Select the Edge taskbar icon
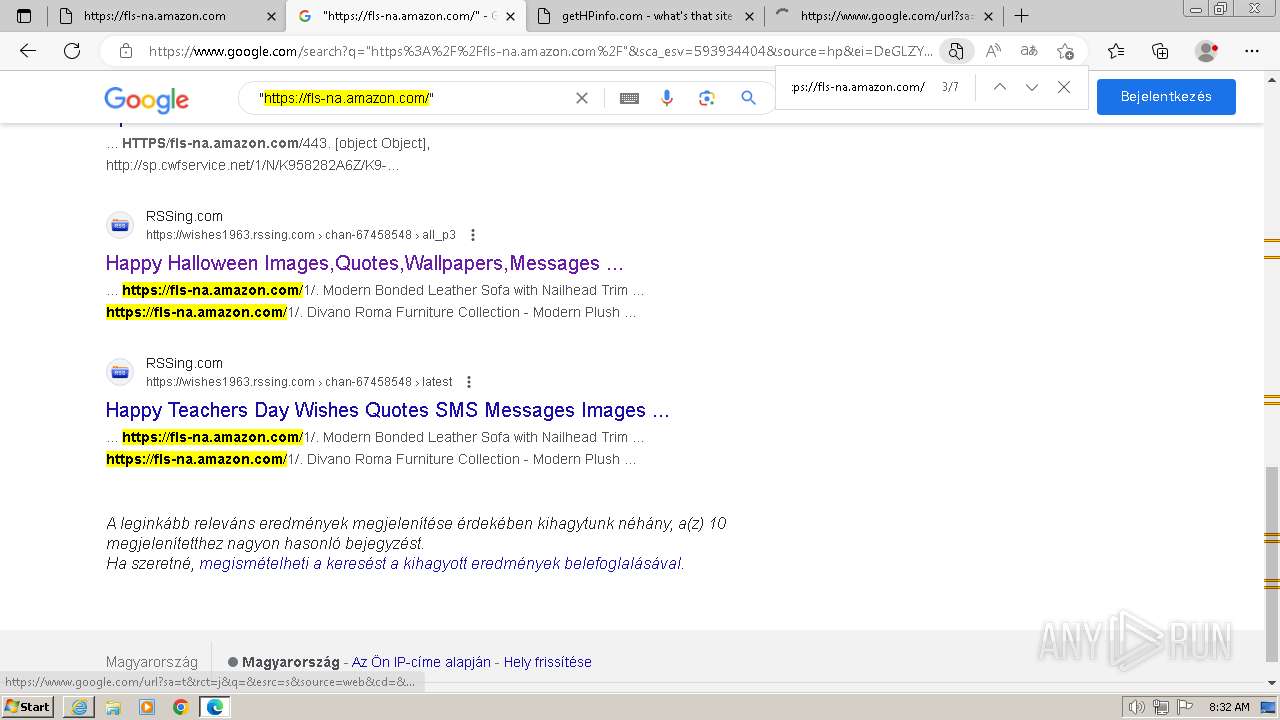The image size is (1280, 720). [214, 707]
